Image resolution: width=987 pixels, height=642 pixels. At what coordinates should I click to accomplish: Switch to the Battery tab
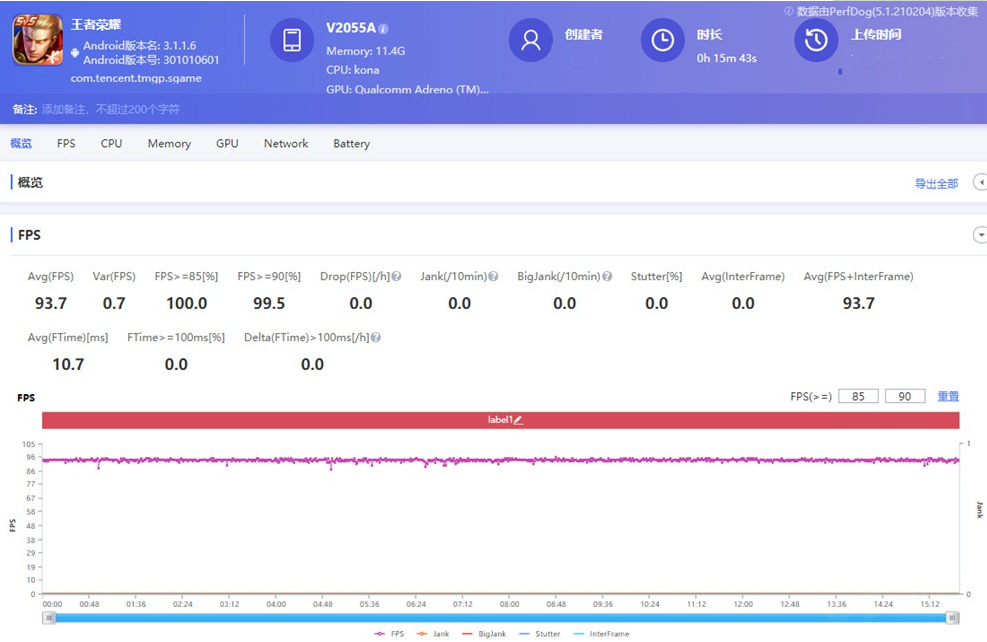click(352, 144)
